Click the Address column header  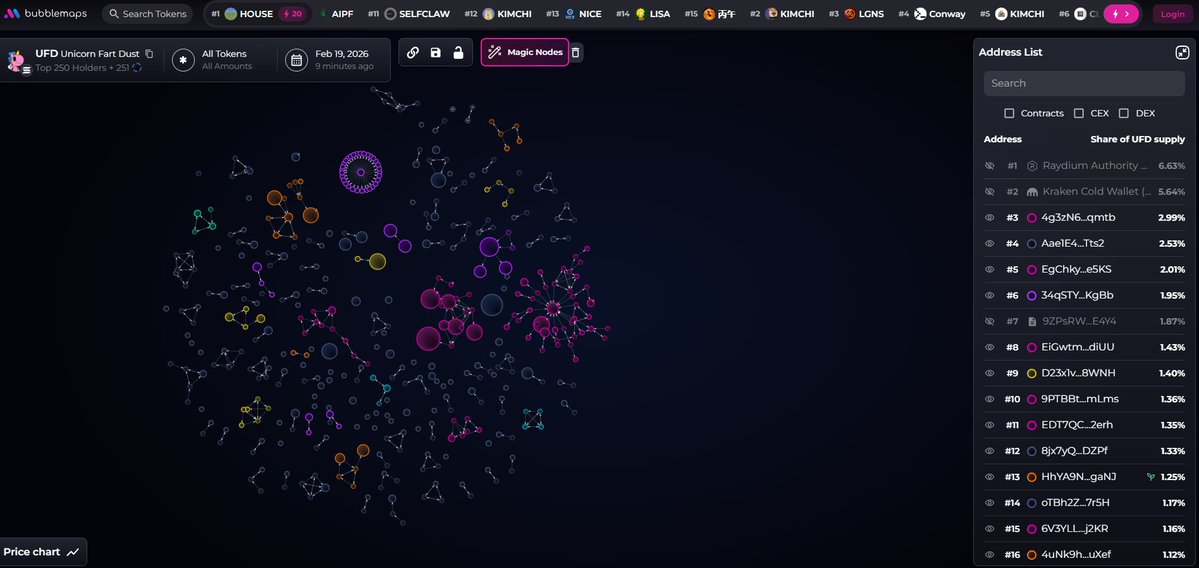[x=1002, y=139]
